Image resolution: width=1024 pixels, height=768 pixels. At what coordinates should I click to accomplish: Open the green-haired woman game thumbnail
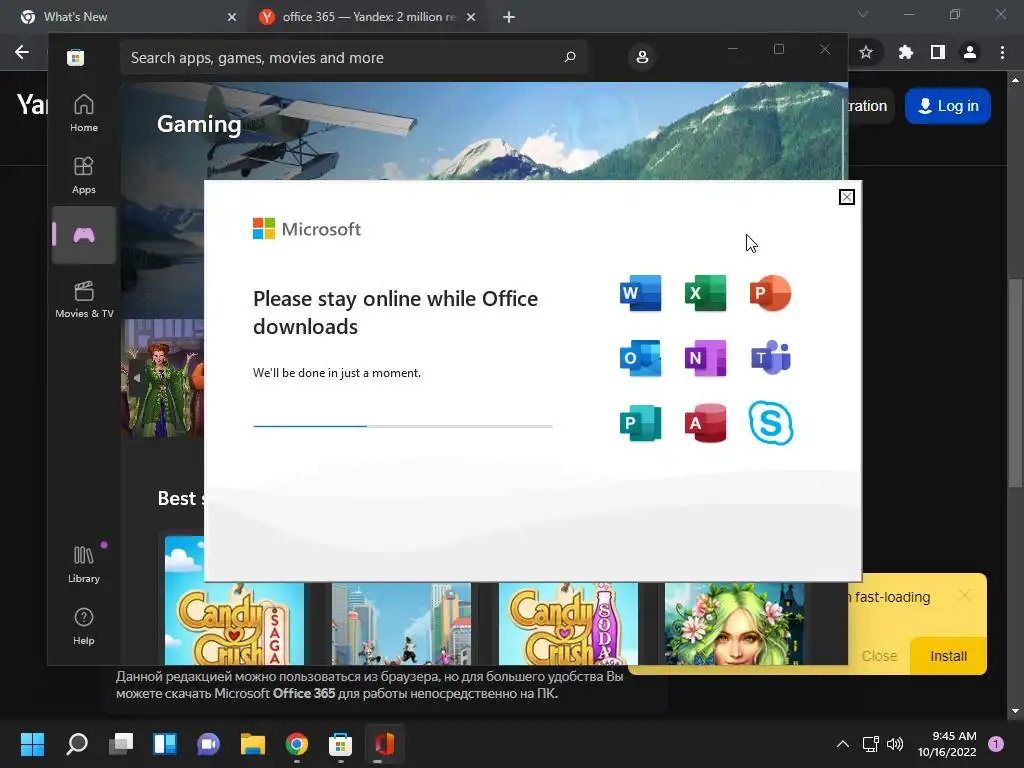click(735, 624)
